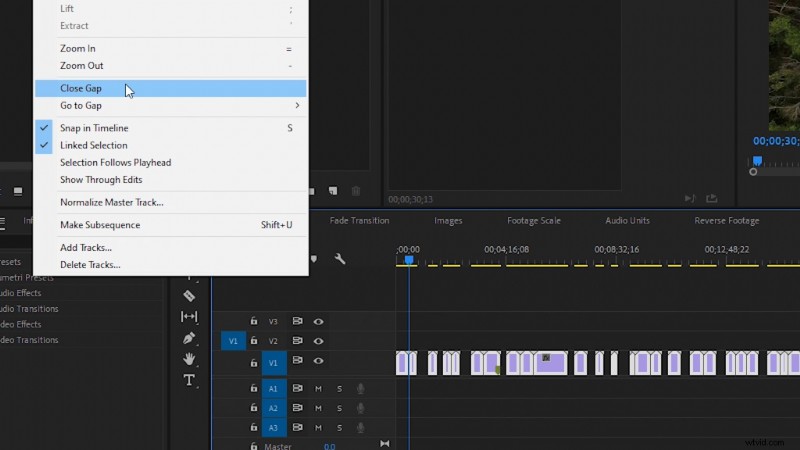Toggle track lock on A2
This screenshot has width=800, height=450.
[254, 408]
